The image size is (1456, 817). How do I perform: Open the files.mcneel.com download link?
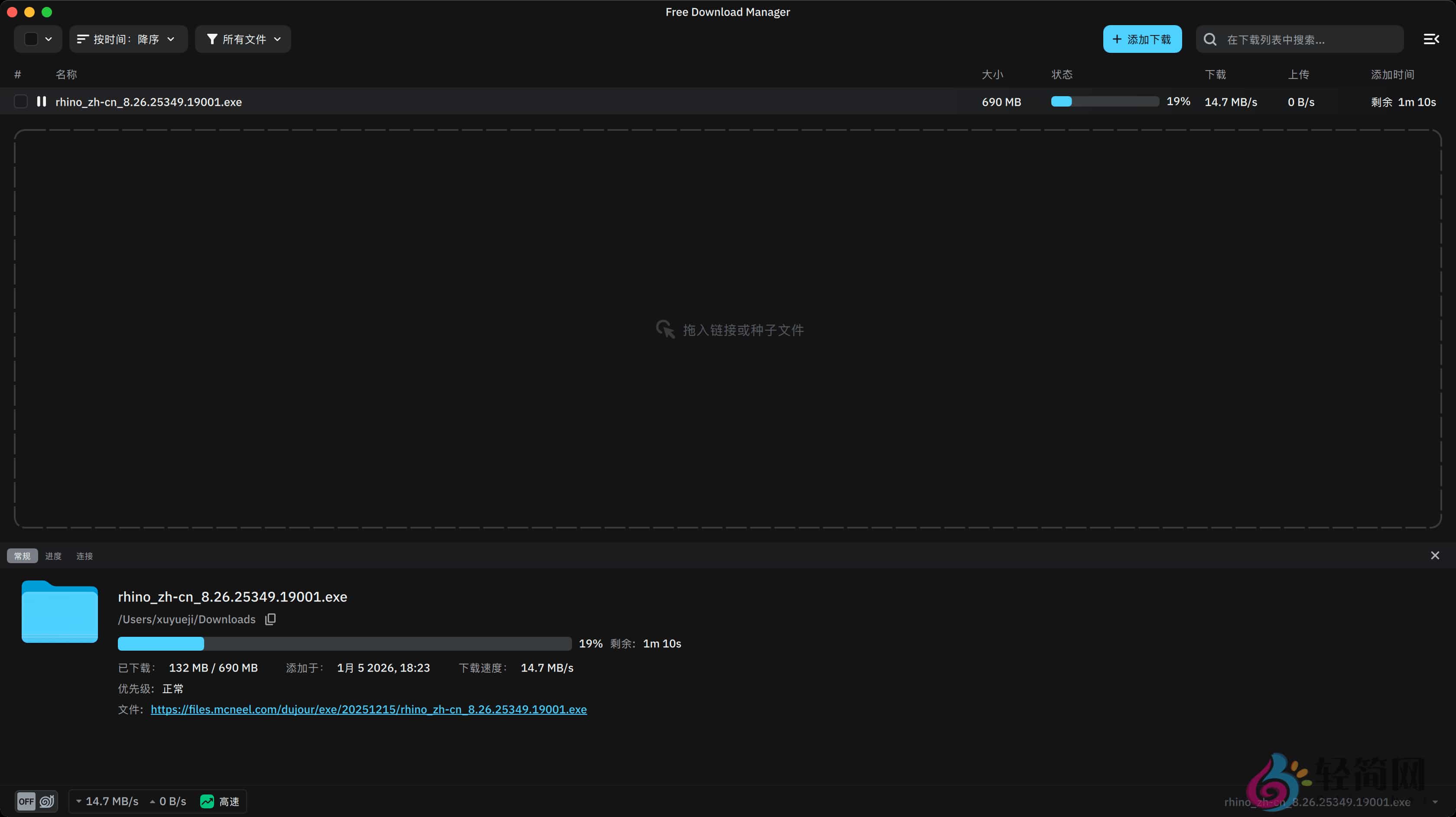(368, 710)
